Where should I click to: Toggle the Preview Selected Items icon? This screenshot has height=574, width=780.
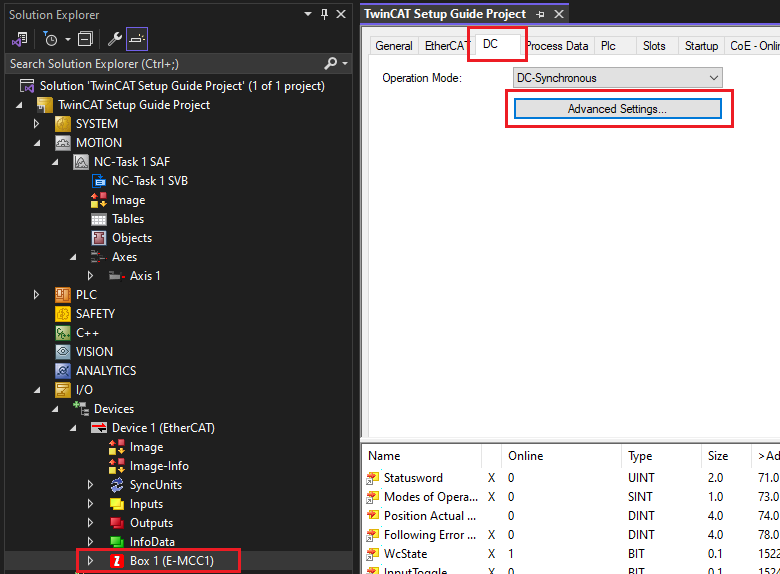click(x=137, y=39)
